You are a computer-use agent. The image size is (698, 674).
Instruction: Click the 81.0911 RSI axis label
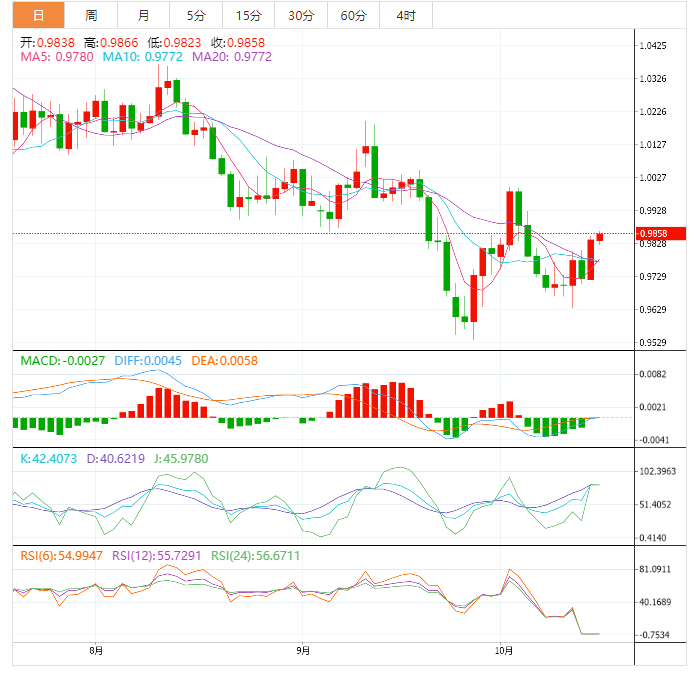(x=655, y=569)
